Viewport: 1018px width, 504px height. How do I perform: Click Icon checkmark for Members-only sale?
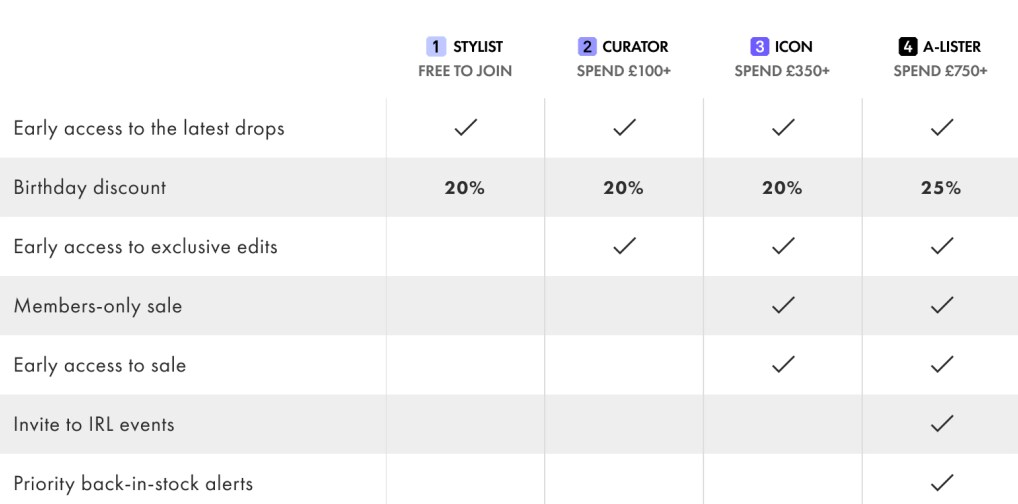click(783, 306)
